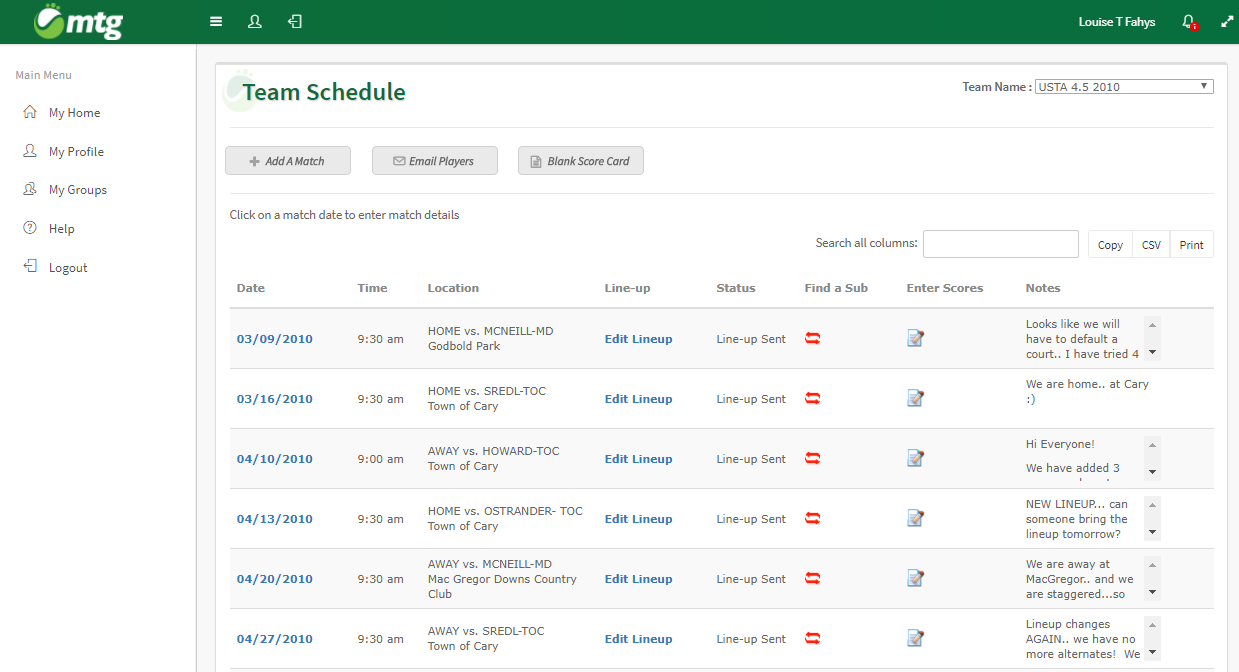Toggle fullscreen with the expand arrows icon
This screenshot has width=1239, height=672.
(x=1227, y=21)
